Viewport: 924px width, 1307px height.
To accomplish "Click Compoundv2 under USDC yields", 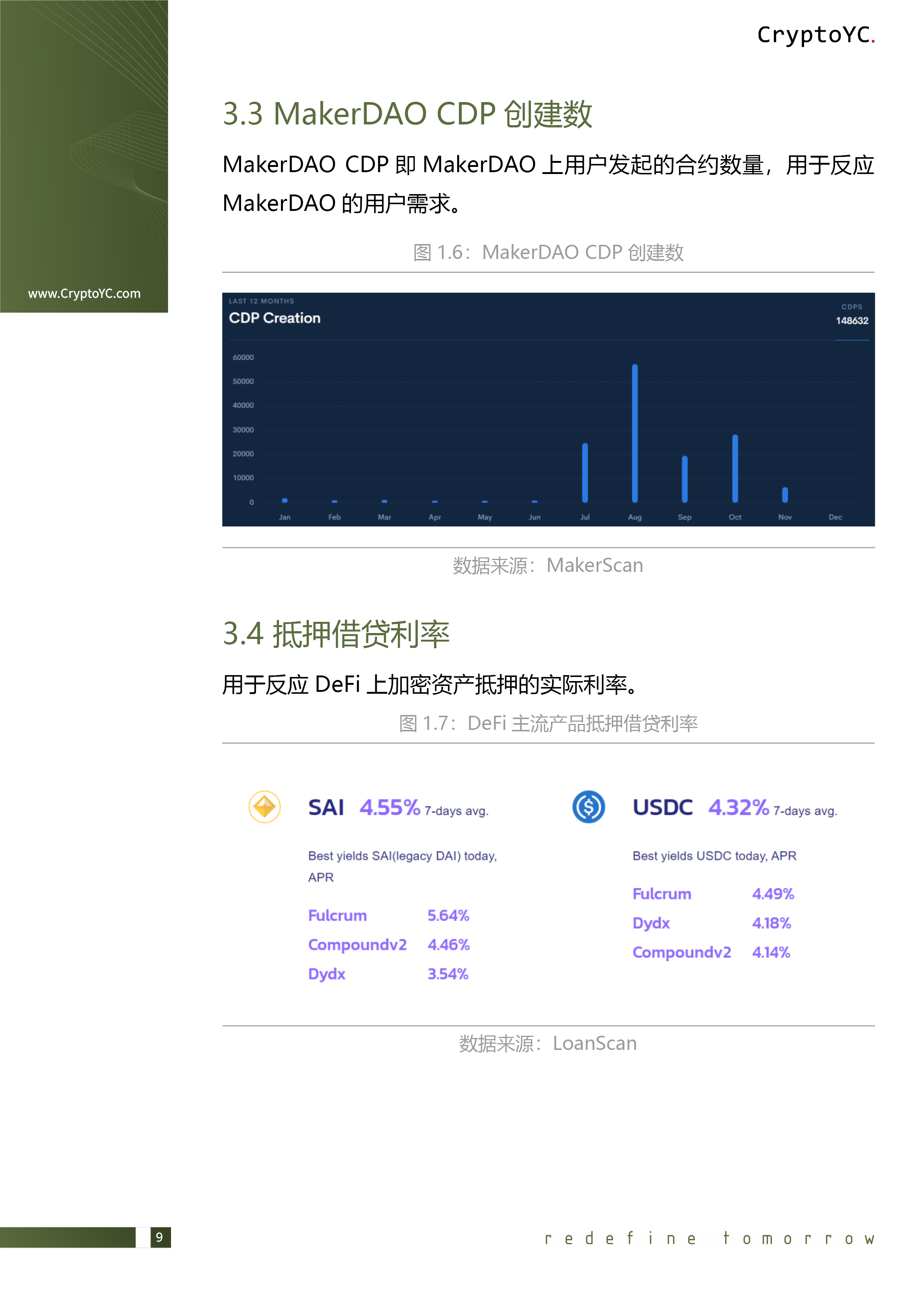I will pyautogui.click(x=681, y=952).
